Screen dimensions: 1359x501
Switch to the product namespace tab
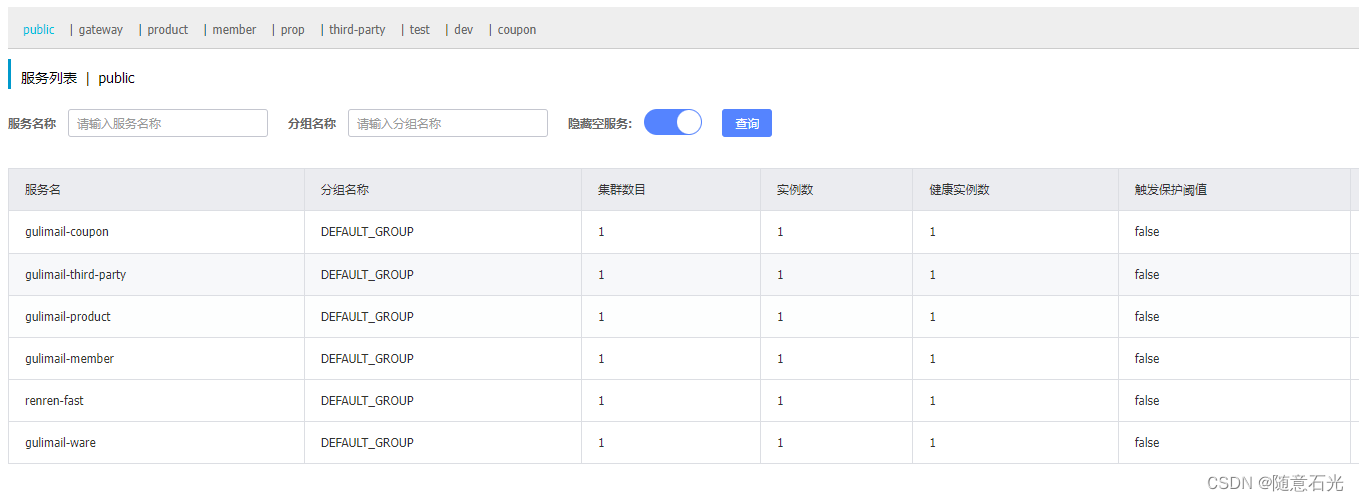coord(168,30)
